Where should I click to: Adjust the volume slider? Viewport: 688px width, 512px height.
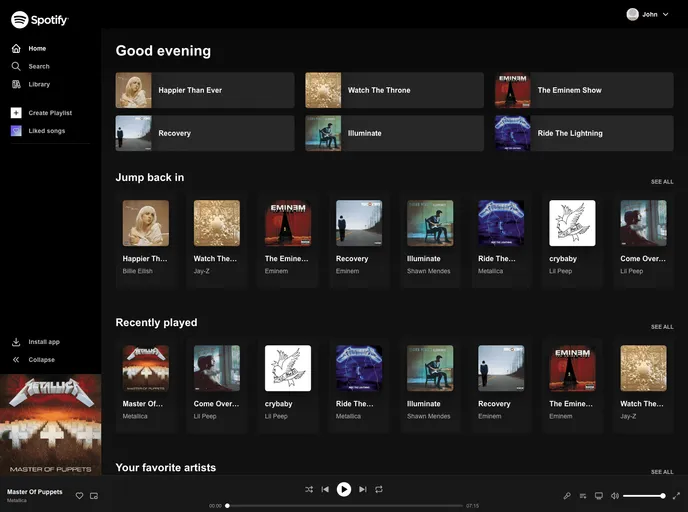[644, 496]
